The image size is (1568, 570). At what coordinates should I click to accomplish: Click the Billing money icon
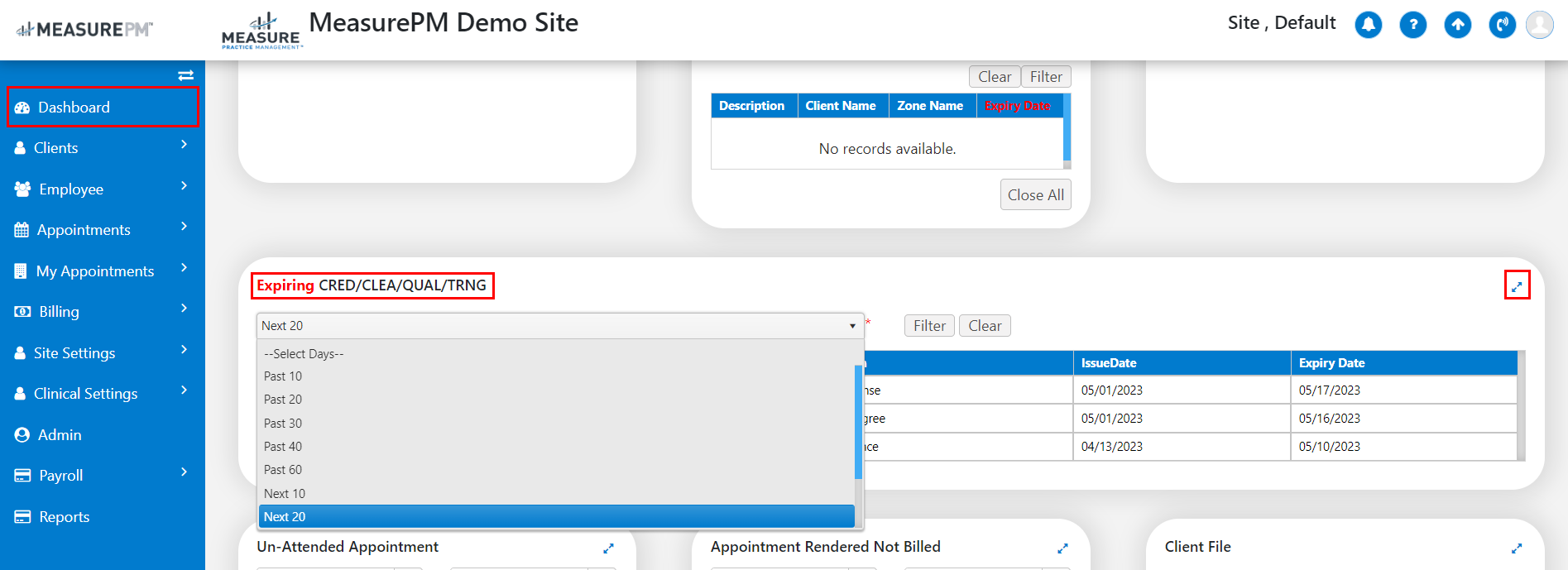click(x=22, y=312)
